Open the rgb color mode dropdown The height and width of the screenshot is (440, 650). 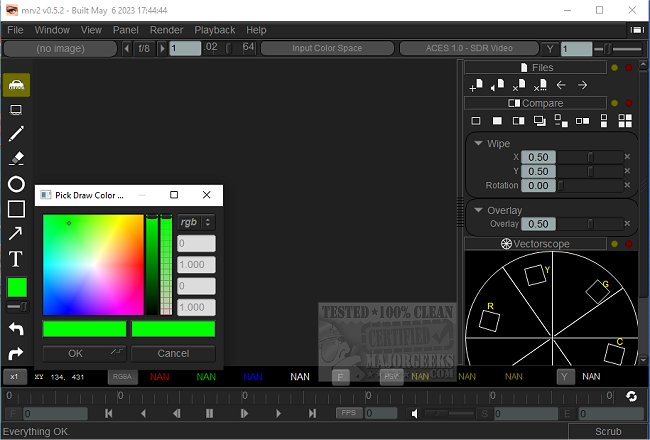[196, 222]
